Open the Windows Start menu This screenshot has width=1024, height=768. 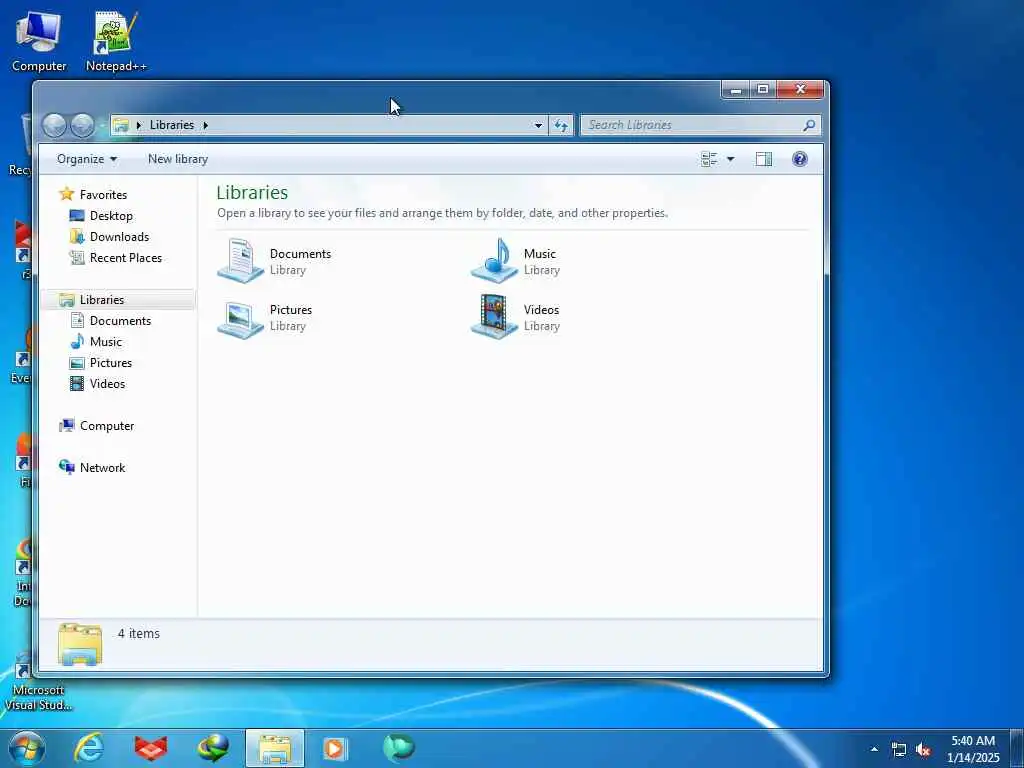(27, 748)
